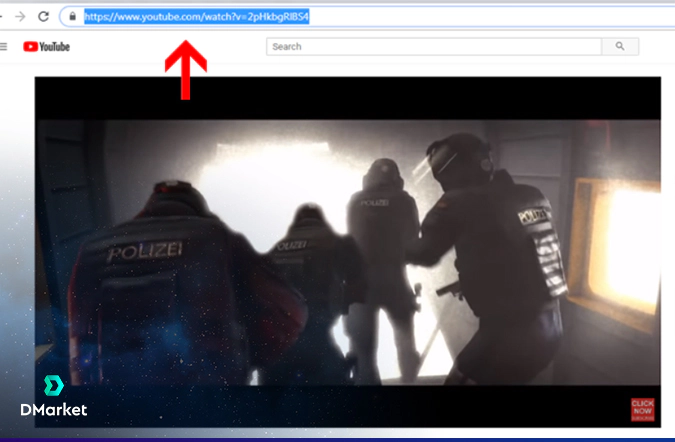Click the green DMarket logo icon

[52, 386]
